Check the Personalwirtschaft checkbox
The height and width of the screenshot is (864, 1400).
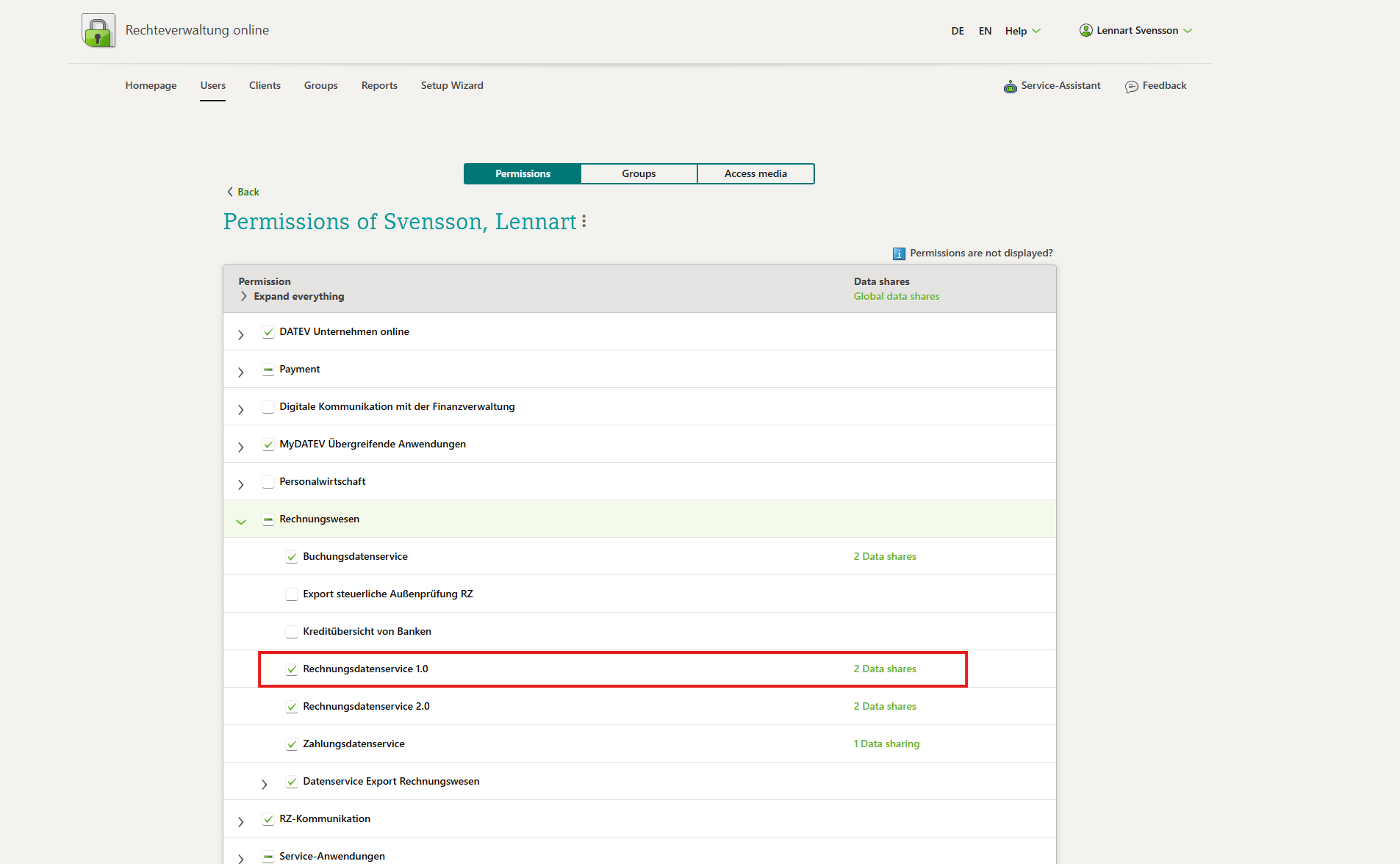tap(268, 482)
